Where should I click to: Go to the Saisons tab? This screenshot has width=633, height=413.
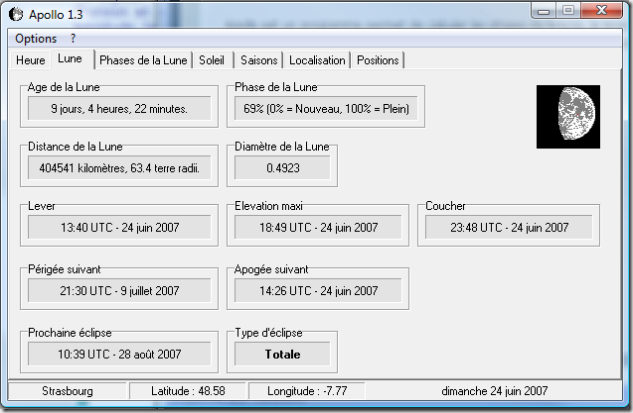[x=257, y=60]
